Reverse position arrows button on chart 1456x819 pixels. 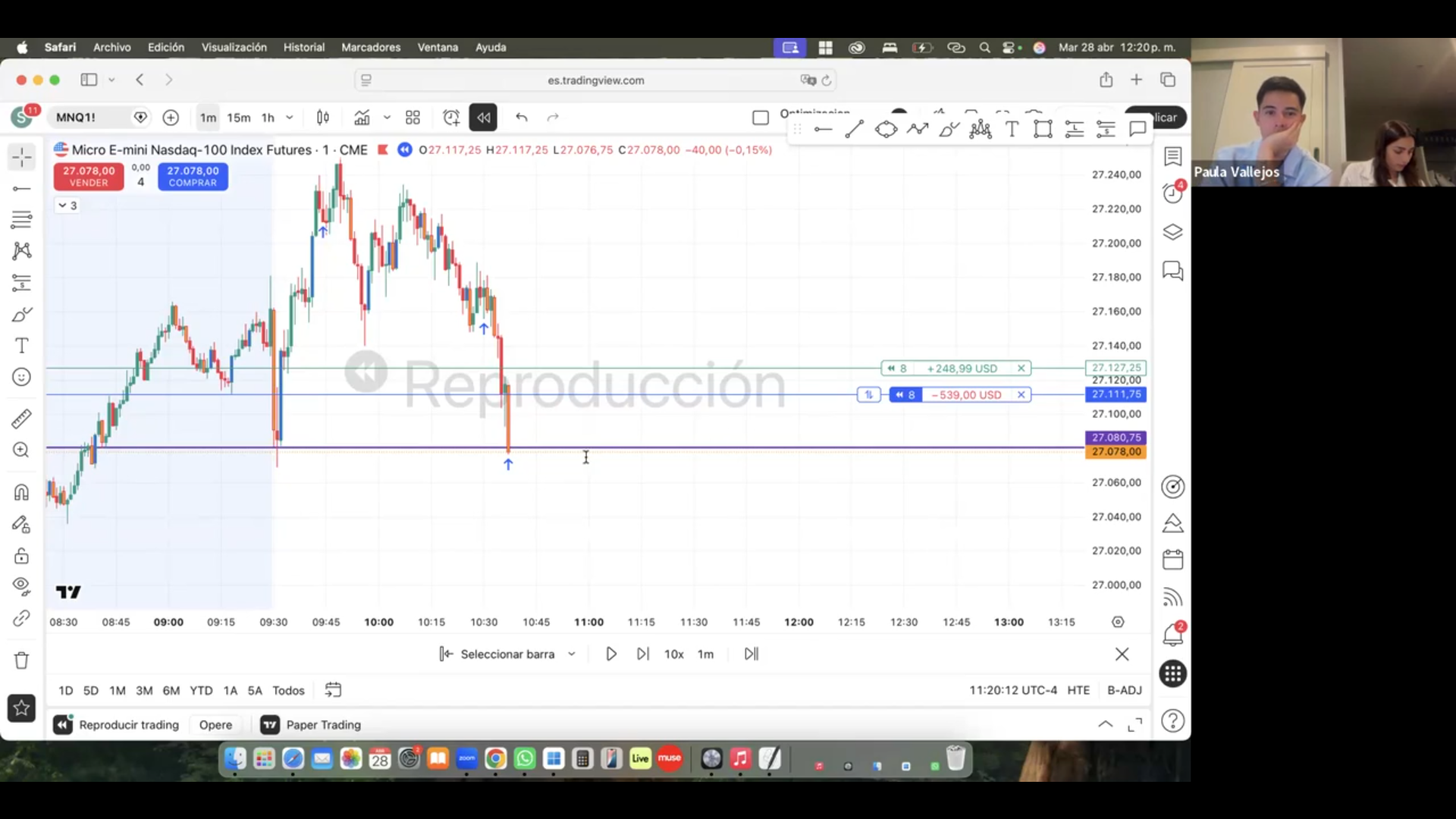pyautogui.click(x=869, y=395)
